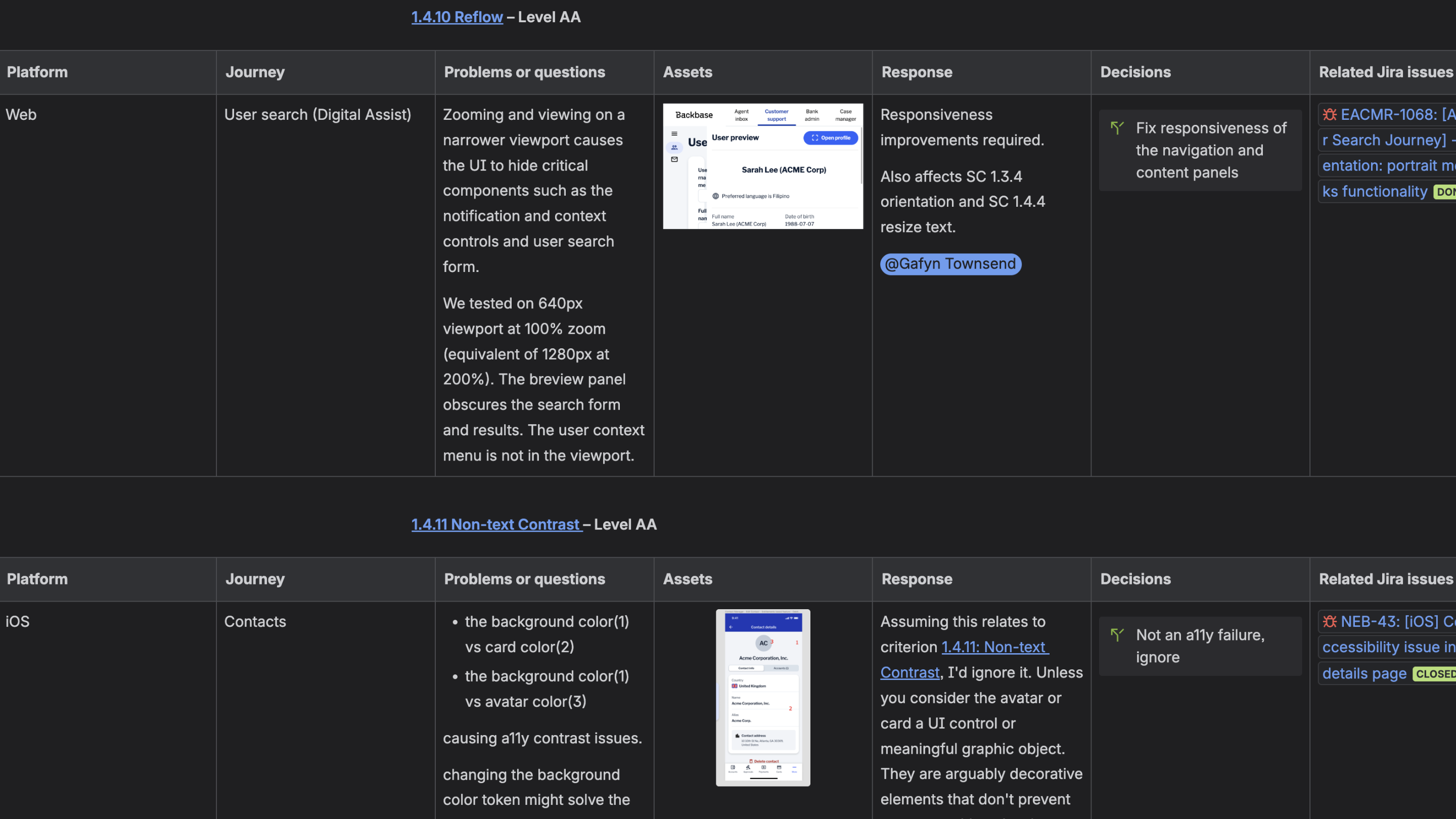Image resolution: width=1456 pixels, height=819 pixels.
Task: Click decision icon beside 'Fix responsiveness' text
Action: pos(1117,128)
